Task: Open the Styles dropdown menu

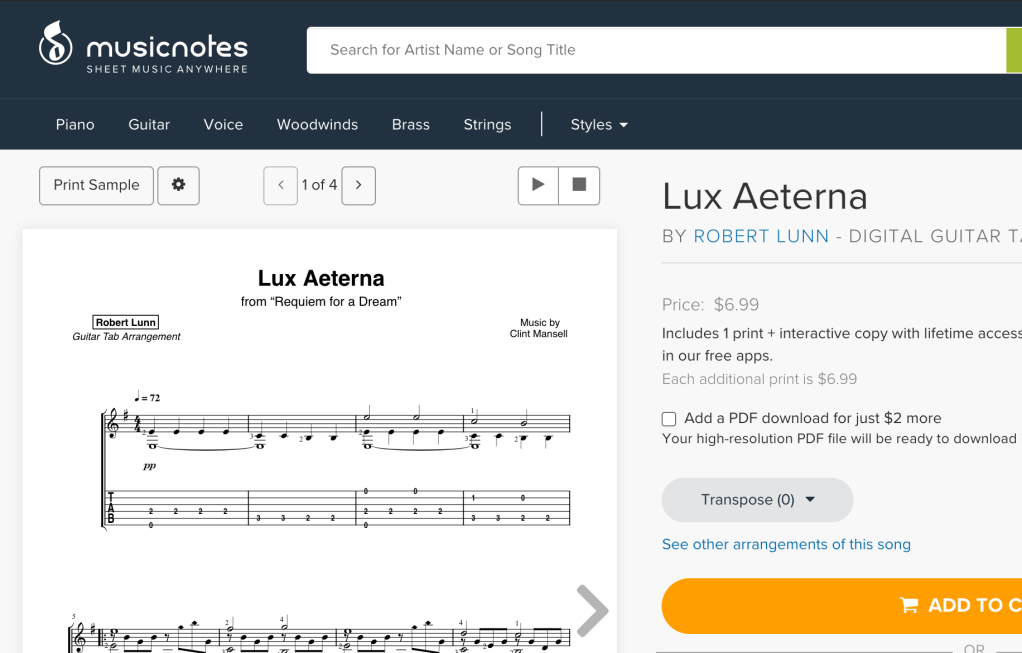Action: [599, 125]
